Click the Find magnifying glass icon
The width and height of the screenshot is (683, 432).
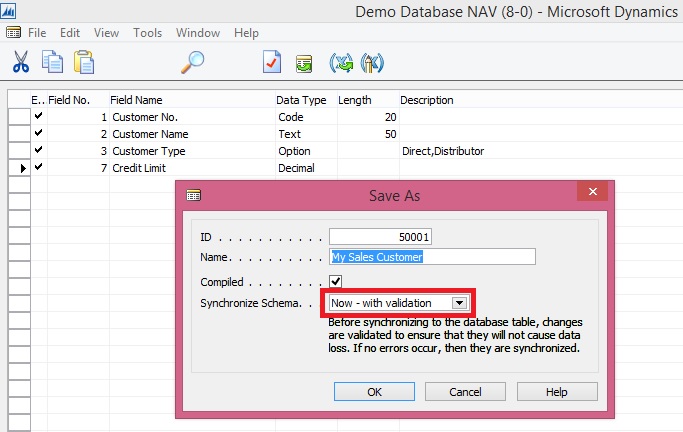click(192, 62)
